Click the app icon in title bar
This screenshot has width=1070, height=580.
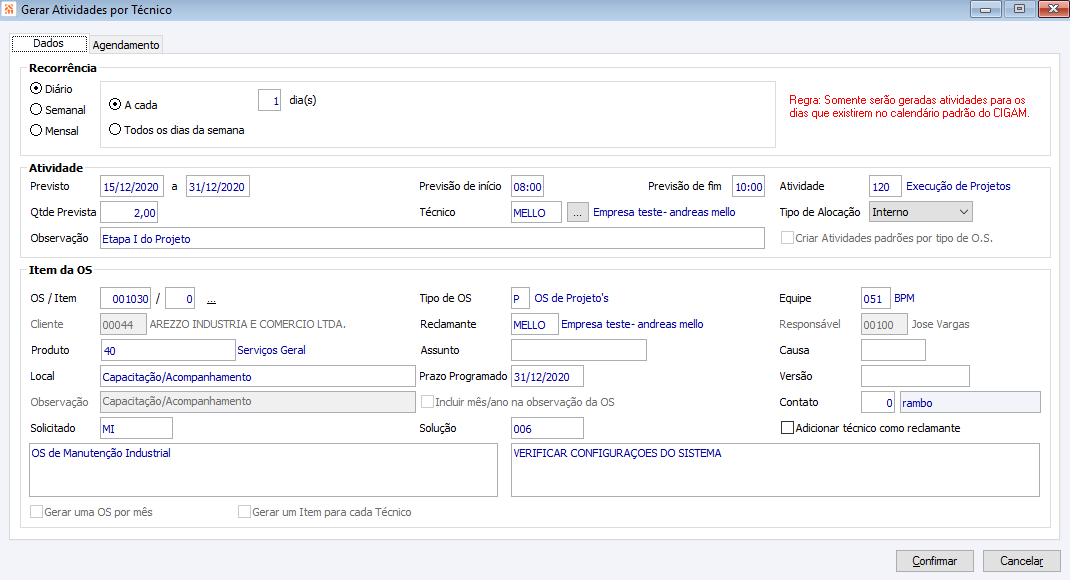[x=10, y=9]
